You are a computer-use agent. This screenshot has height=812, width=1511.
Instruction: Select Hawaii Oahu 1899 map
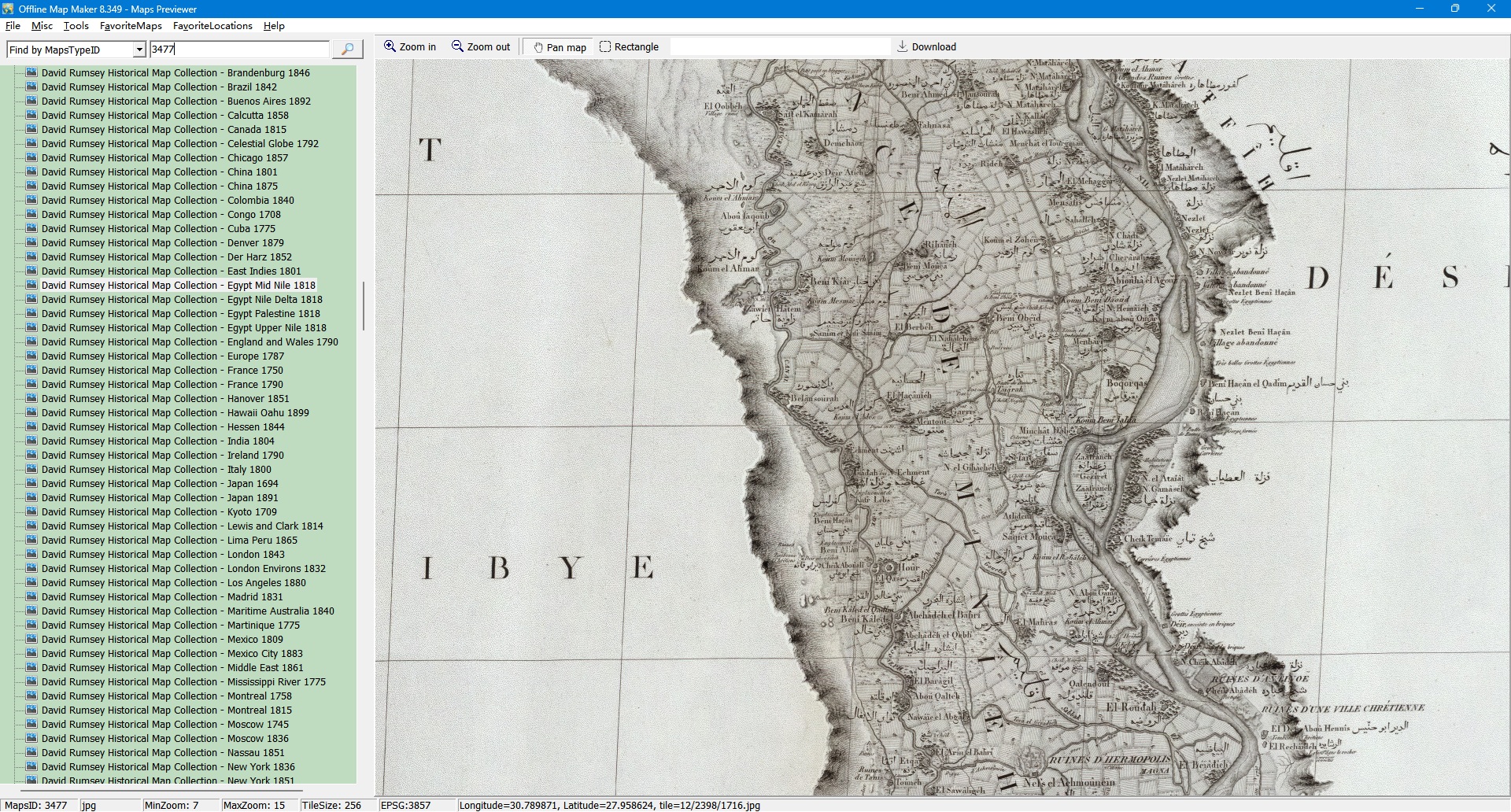pos(175,413)
